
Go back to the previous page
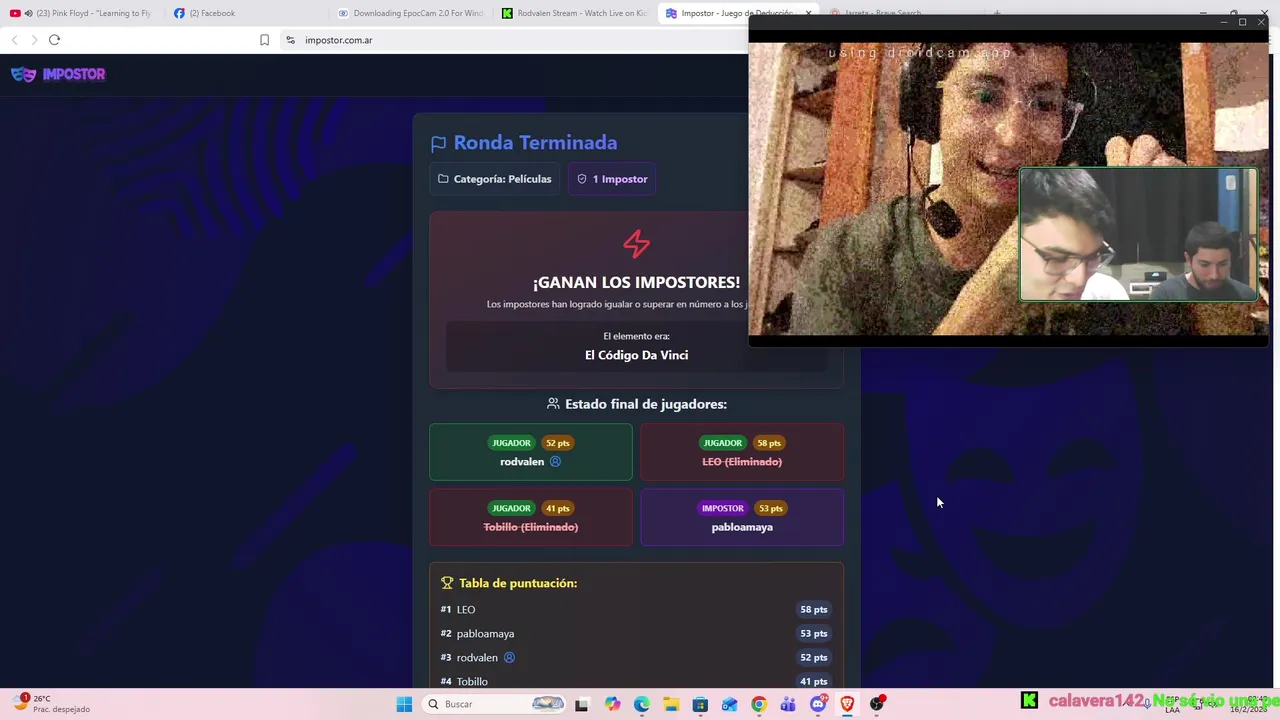pyautogui.click(x=14, y=40)
